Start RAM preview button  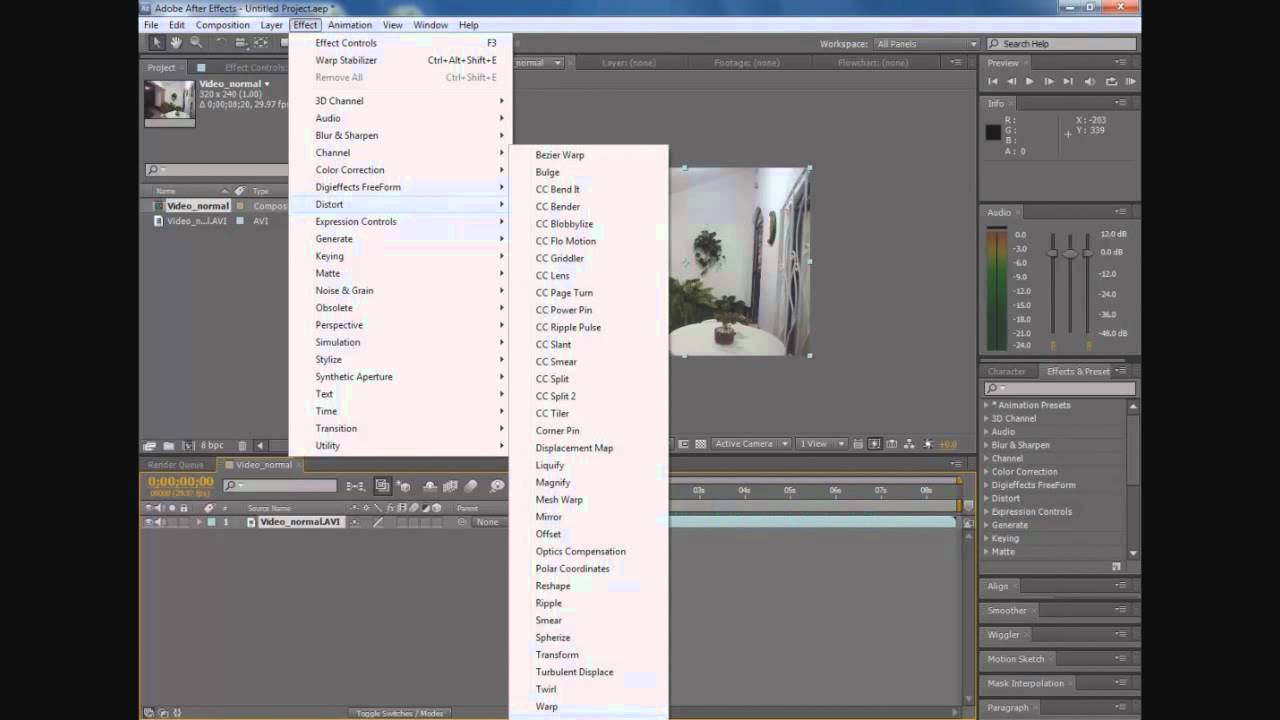pos(1130,81)
